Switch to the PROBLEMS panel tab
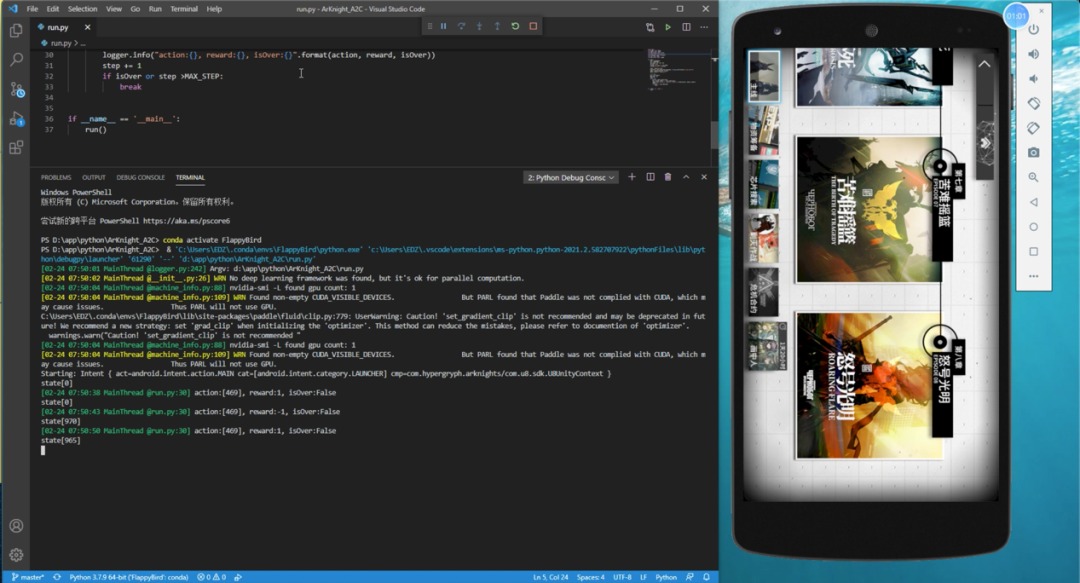Viewport: 1080px width, 583px height. [x=56, y=177]
